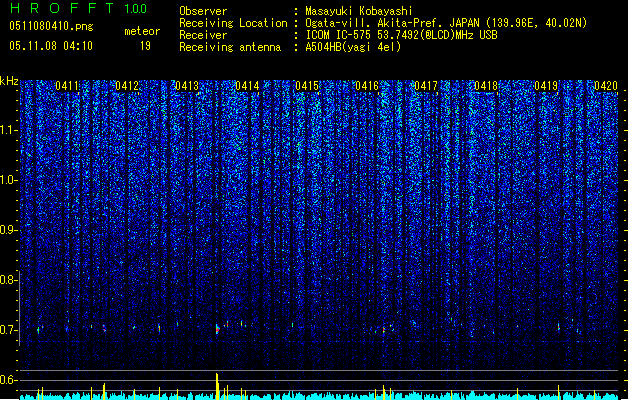
Task: Click the tallest yellow power spike near 0413
Action: [x=217, y=386]
